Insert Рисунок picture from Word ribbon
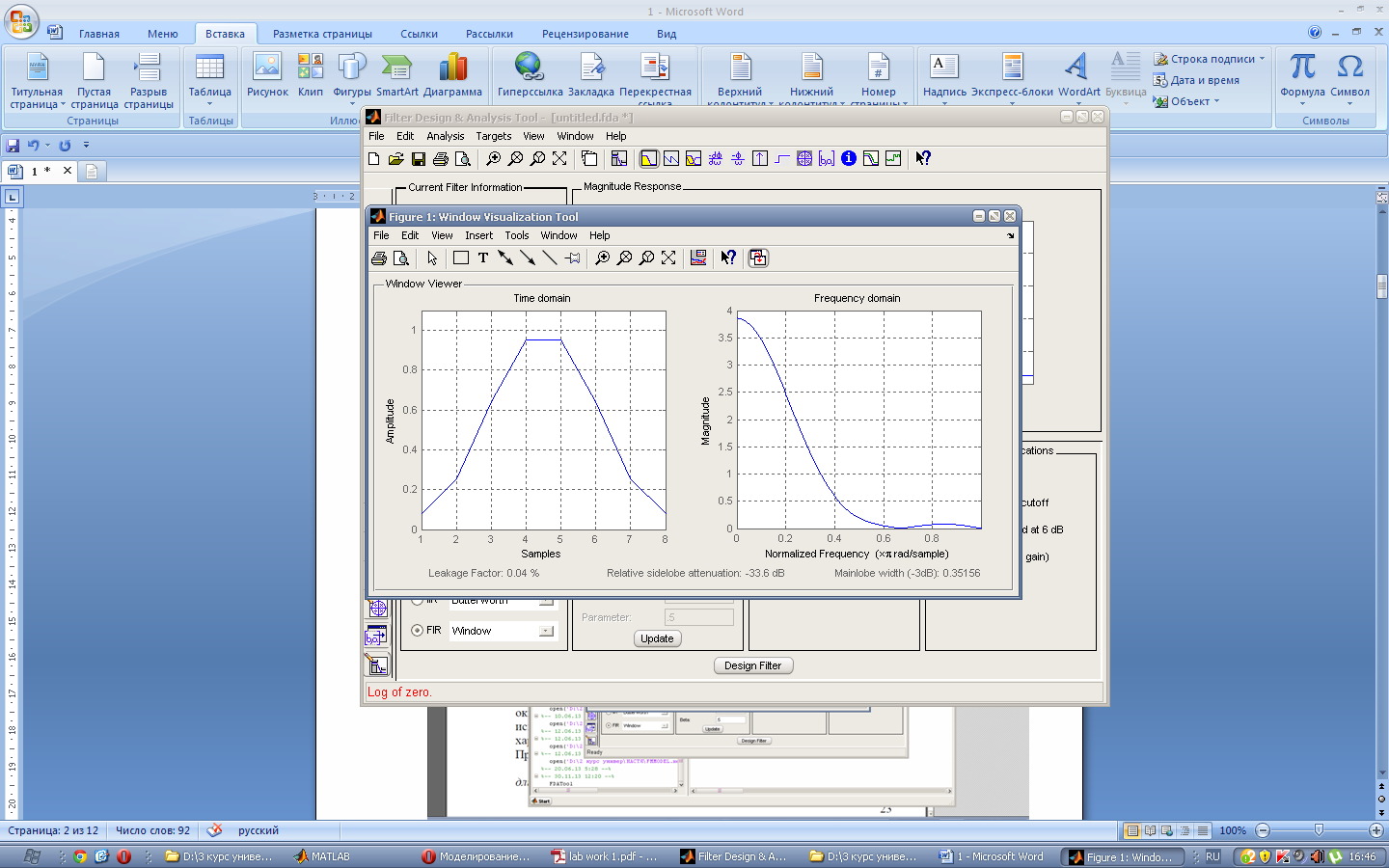 pyautogui.click(x=267, y=75)
